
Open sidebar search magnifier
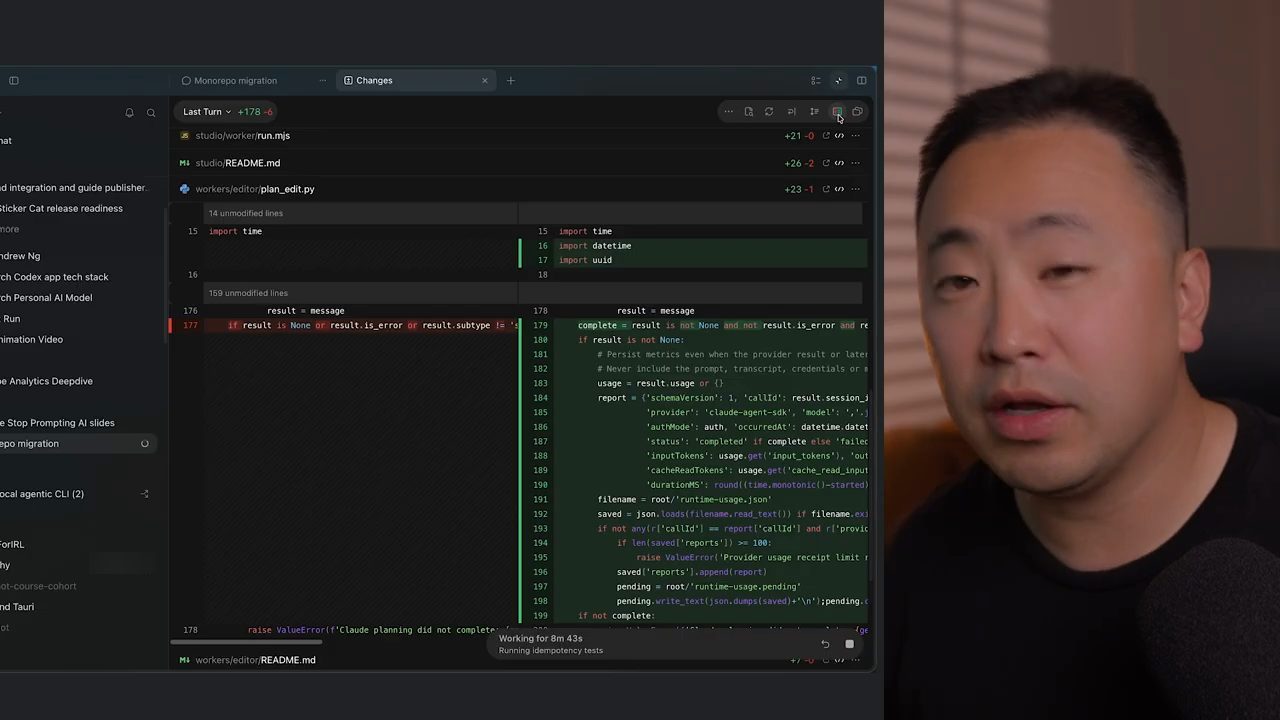[151, 112]
